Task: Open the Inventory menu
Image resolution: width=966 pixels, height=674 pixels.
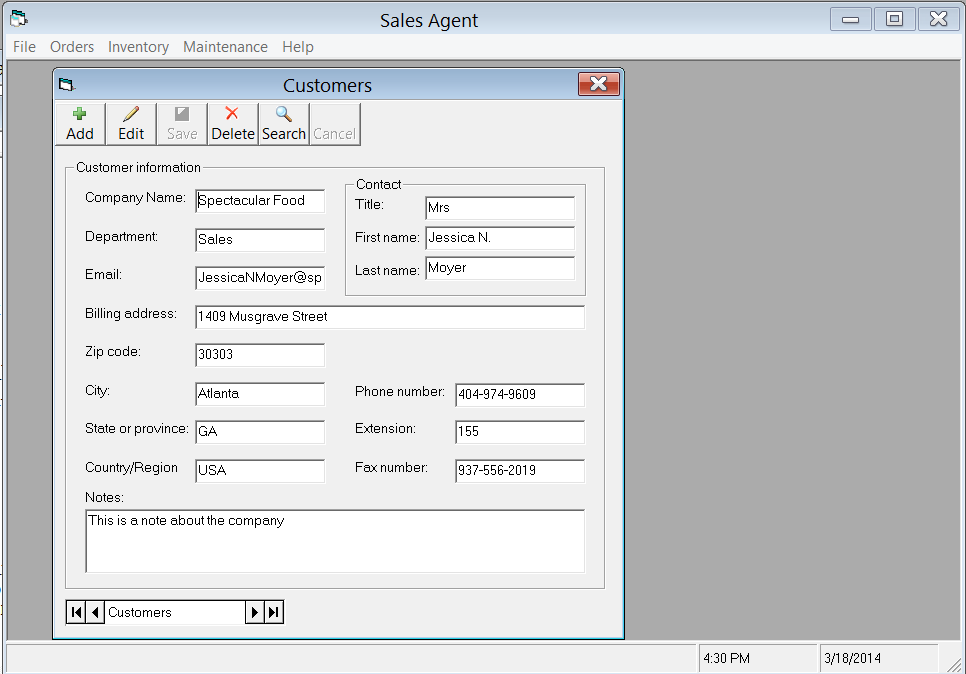Action: click(x=138, y=46)
